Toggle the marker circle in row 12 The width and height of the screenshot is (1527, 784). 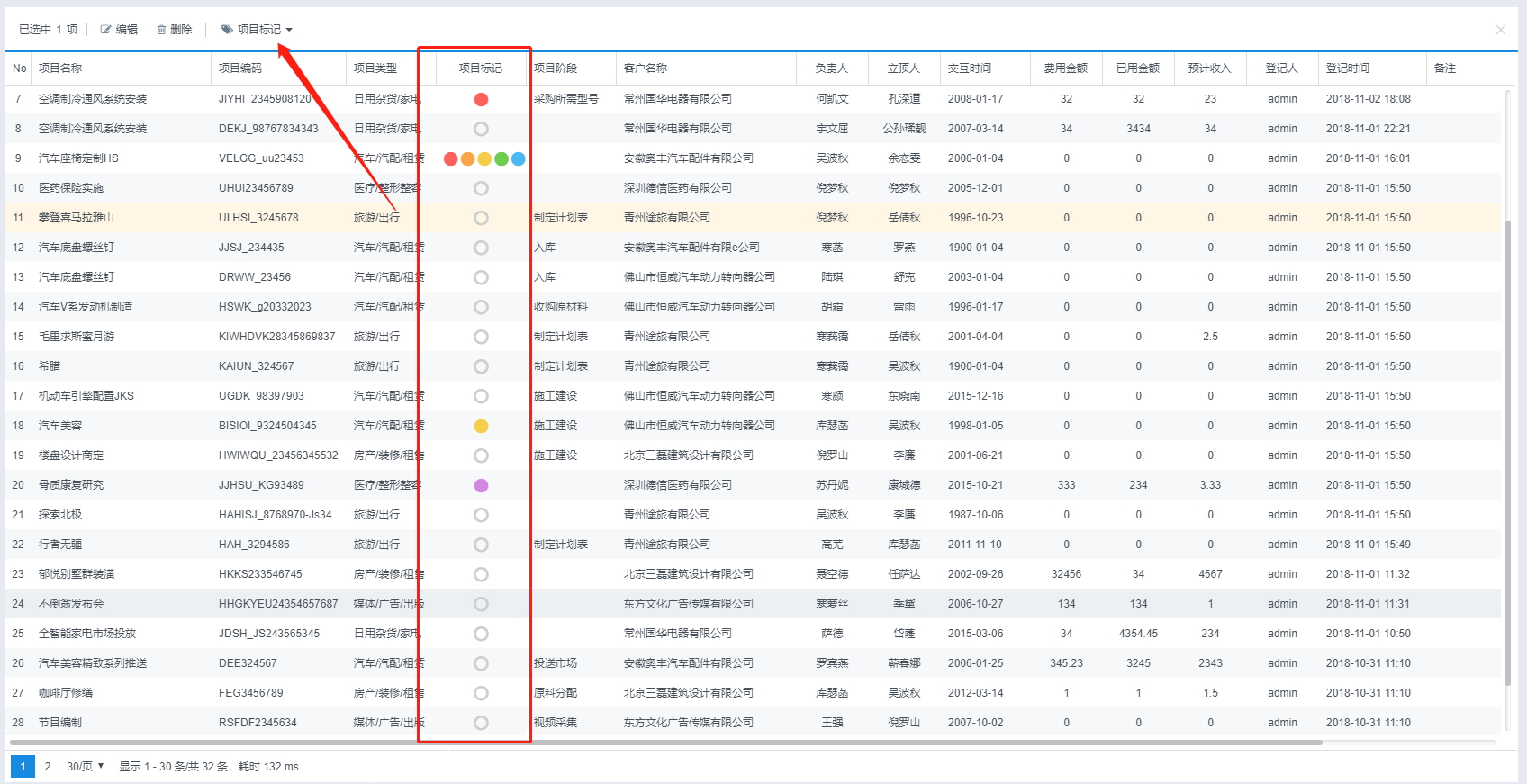(481, 248)
